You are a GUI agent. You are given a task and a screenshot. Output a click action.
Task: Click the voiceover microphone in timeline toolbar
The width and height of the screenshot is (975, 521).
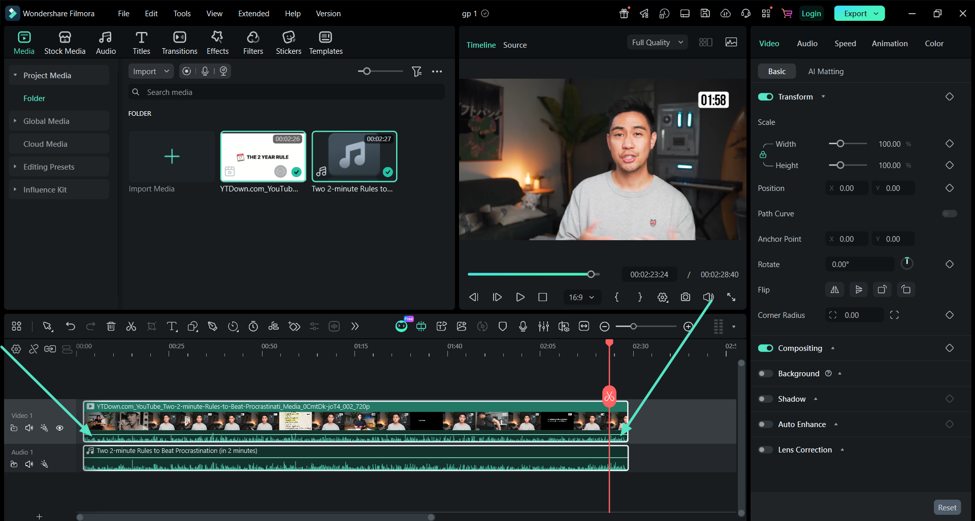click(x=523, y=326)
